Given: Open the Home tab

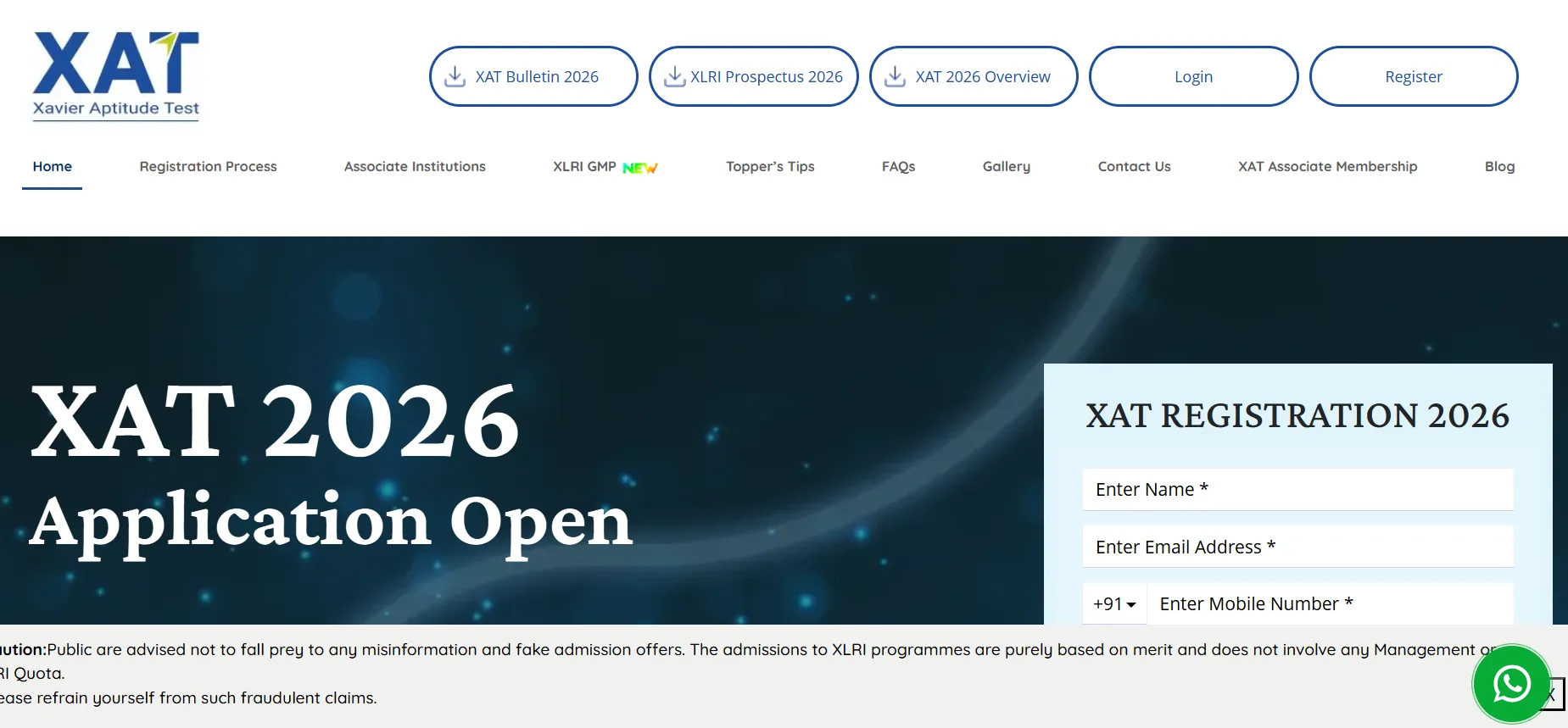Looking at the screenshot, I should point(53,167).
